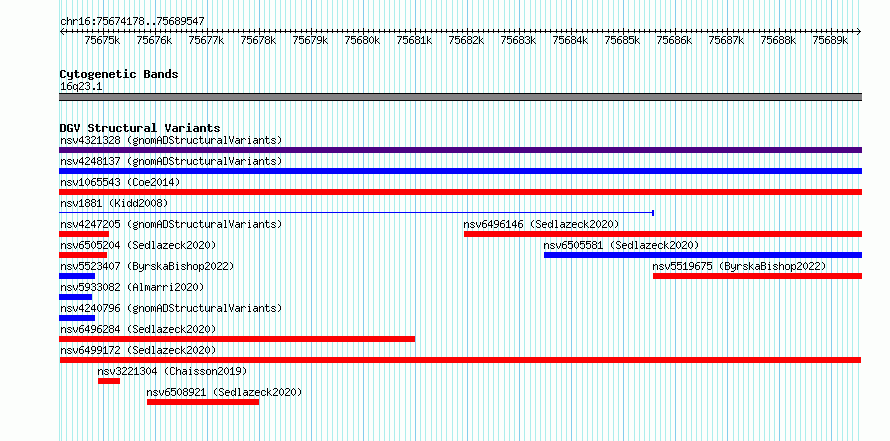Screen dimensions: 890x441
Task: Click the 75688k ruler tick label
Action: 779,40
